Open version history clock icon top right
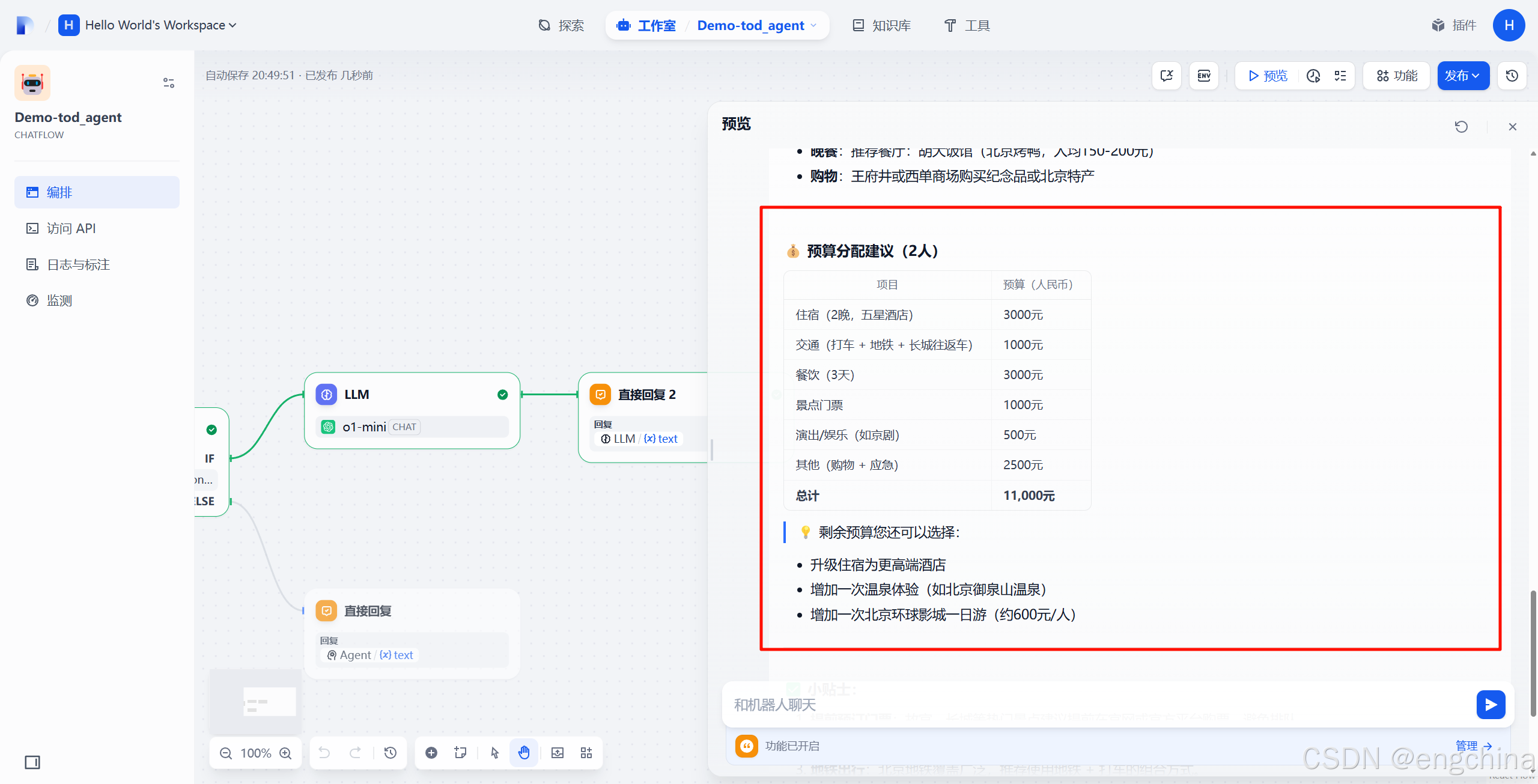The image size is (1538, 784). click(1512, 76)
